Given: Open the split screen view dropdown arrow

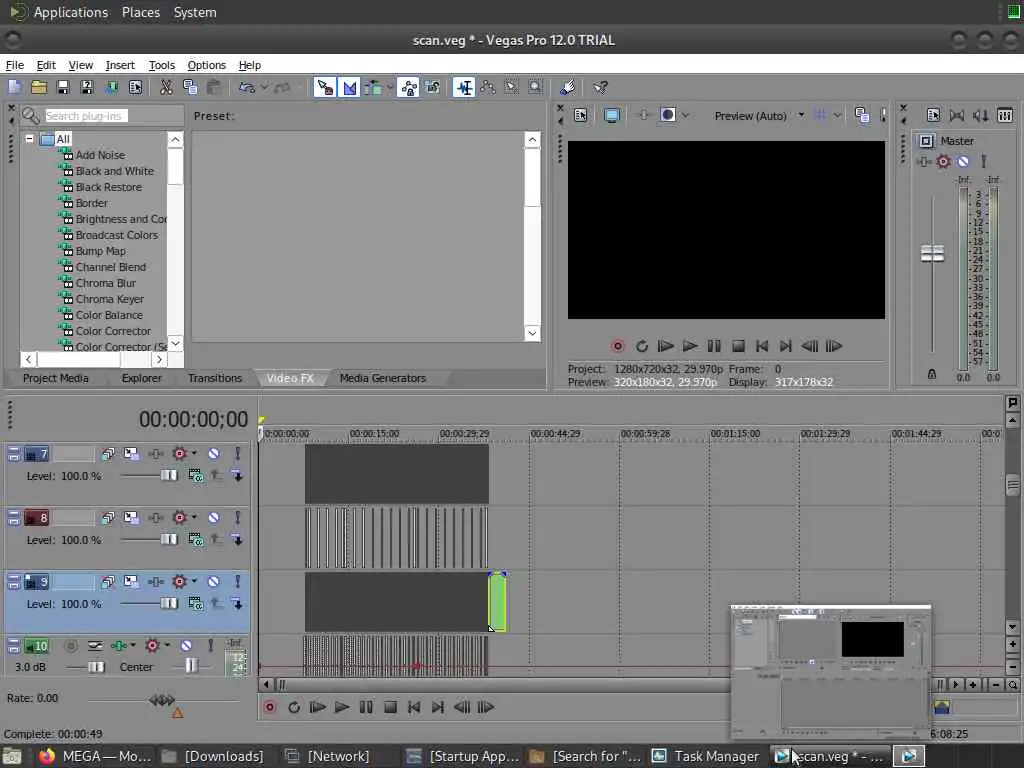Looking at the screenshot, I should coord(685,116).
